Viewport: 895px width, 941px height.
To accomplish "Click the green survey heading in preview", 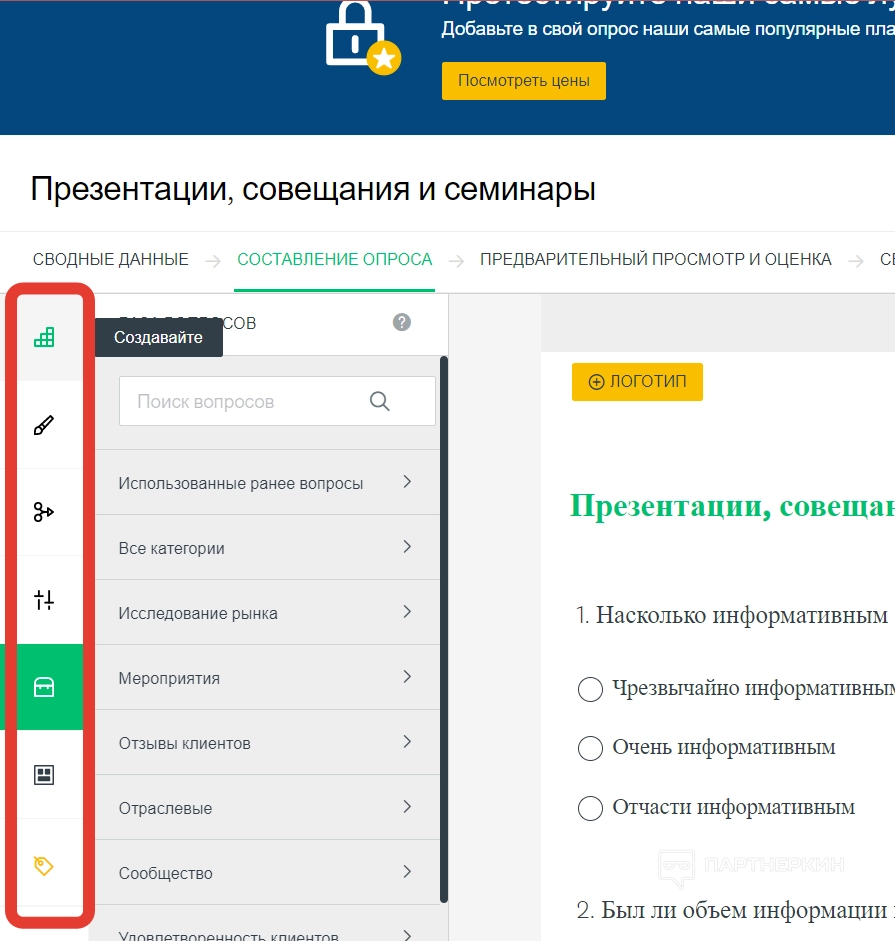I will pos(732,506).
